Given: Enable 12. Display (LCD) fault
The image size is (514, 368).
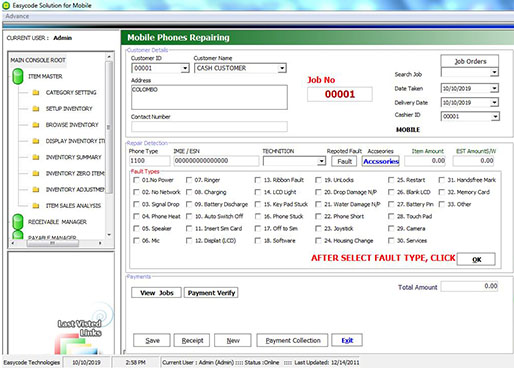Looking at the screenshot, I should [189, 240].
